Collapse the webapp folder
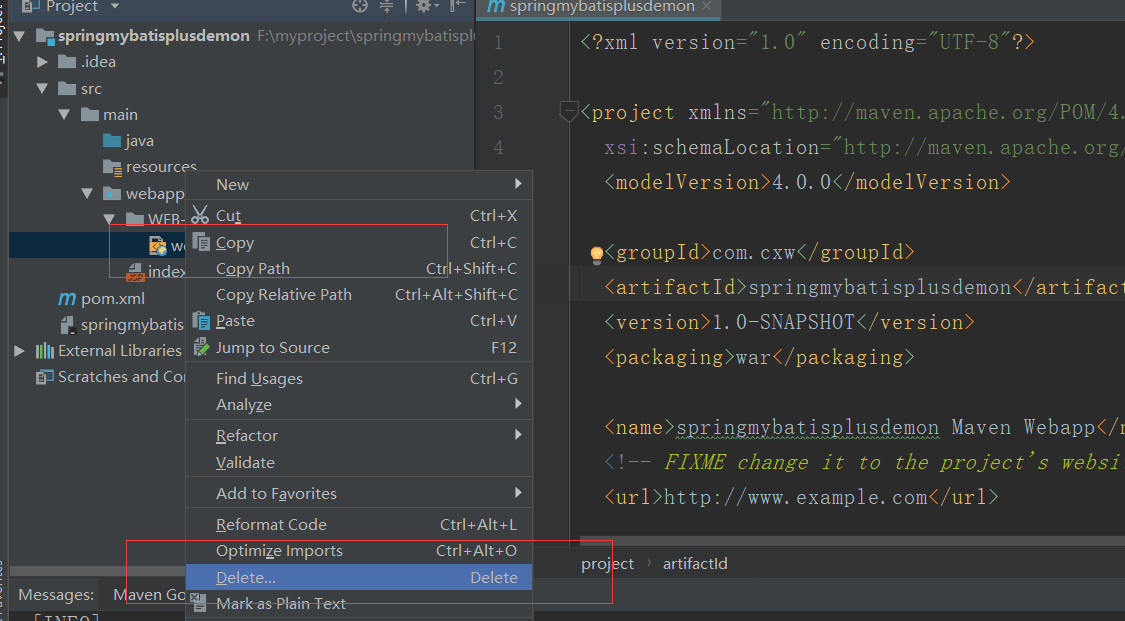This screenshot has height=621, width=1125. (88, 194)
